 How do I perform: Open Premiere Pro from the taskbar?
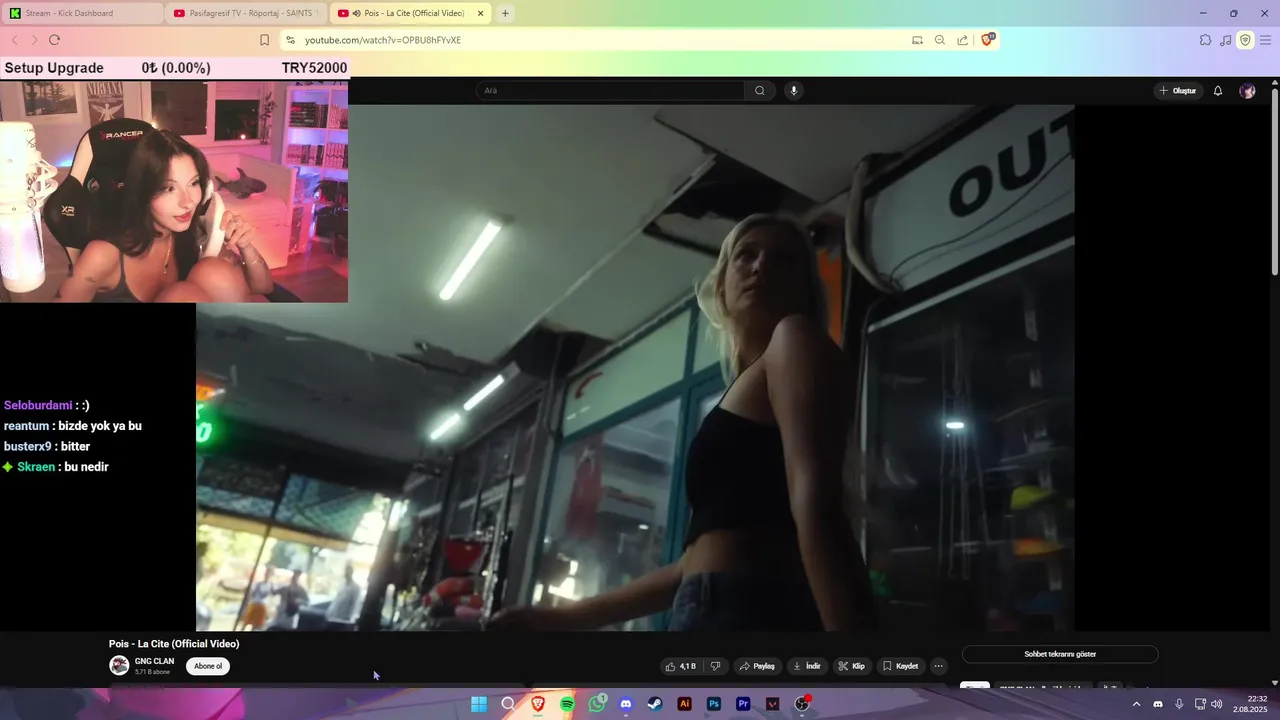[743, 704]
